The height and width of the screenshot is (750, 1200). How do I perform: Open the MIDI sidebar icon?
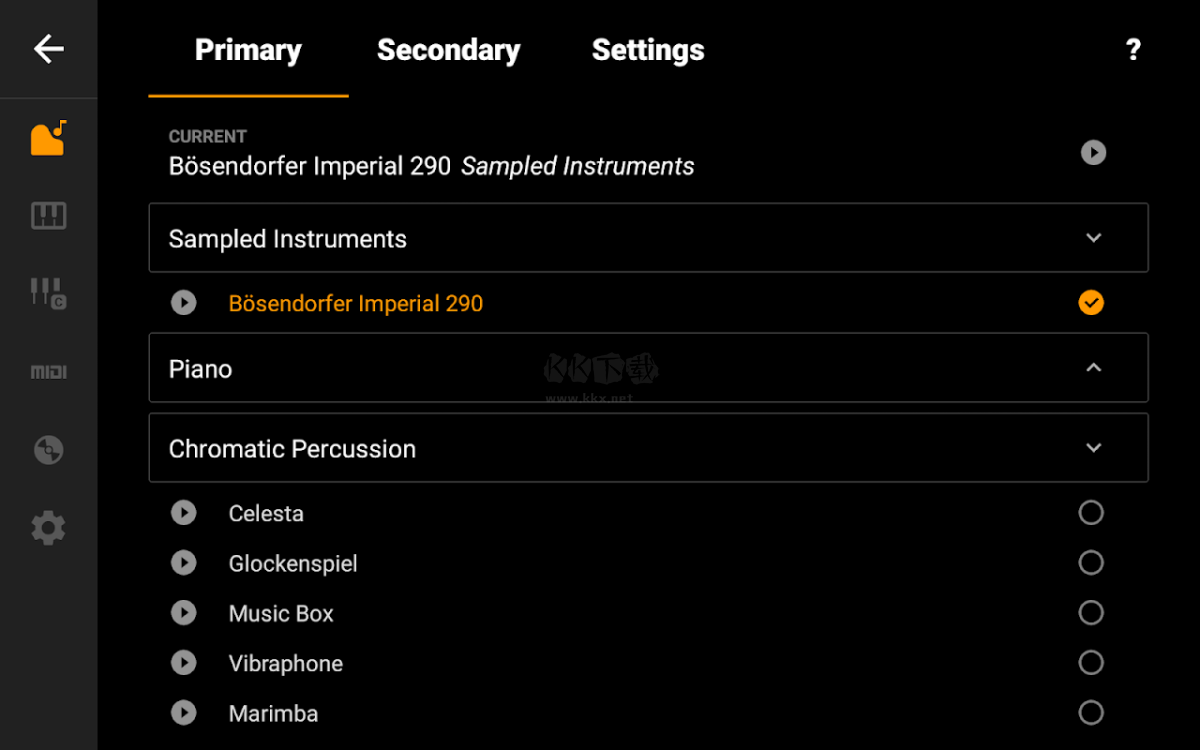click(48, 372)
